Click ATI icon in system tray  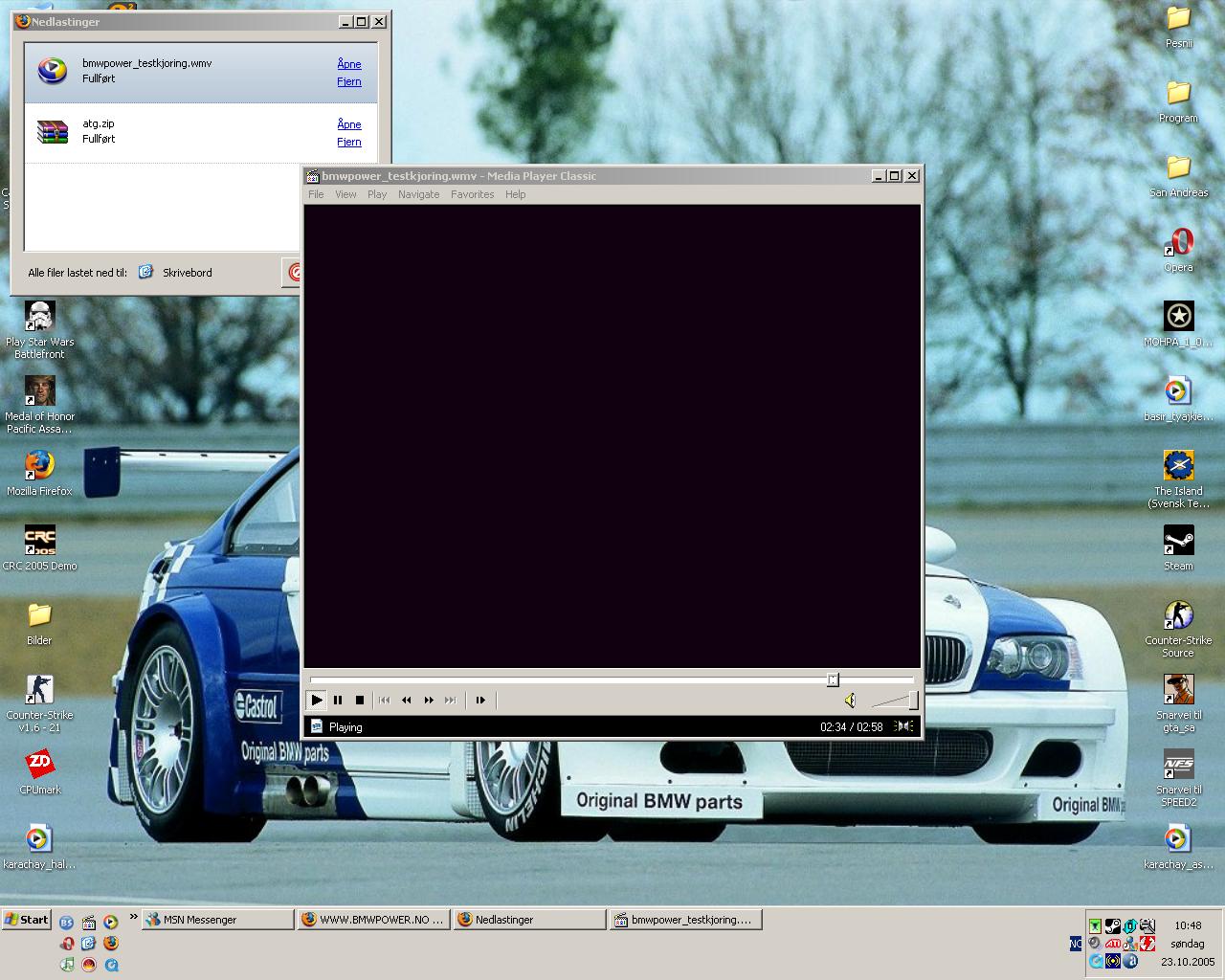pos(1113,944)
